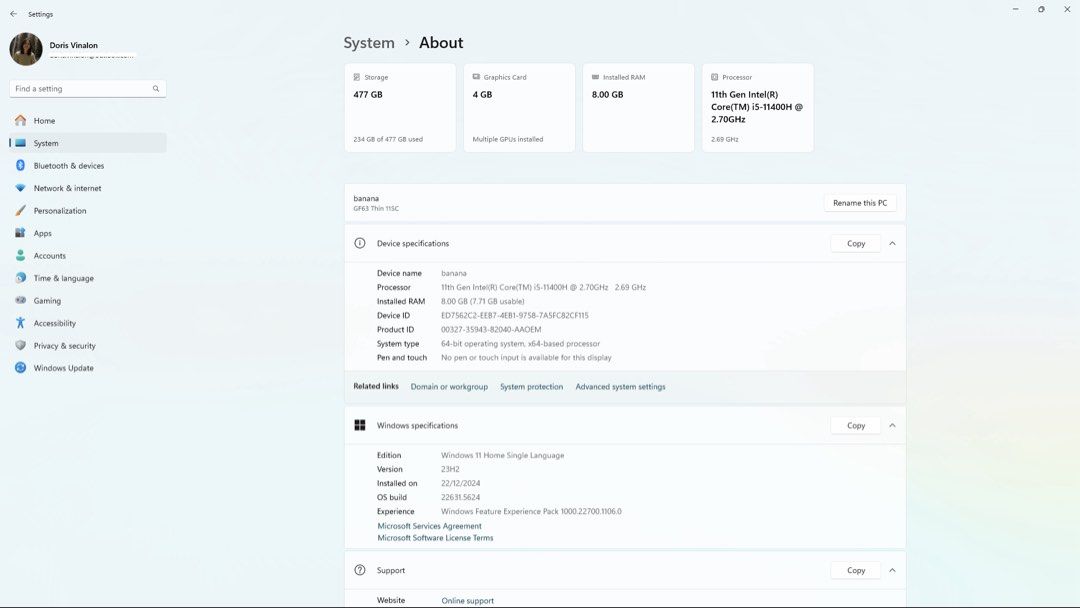Click the Windows Update icon
The width and height of the screenshot is (1080, 608).
[21, 368]
